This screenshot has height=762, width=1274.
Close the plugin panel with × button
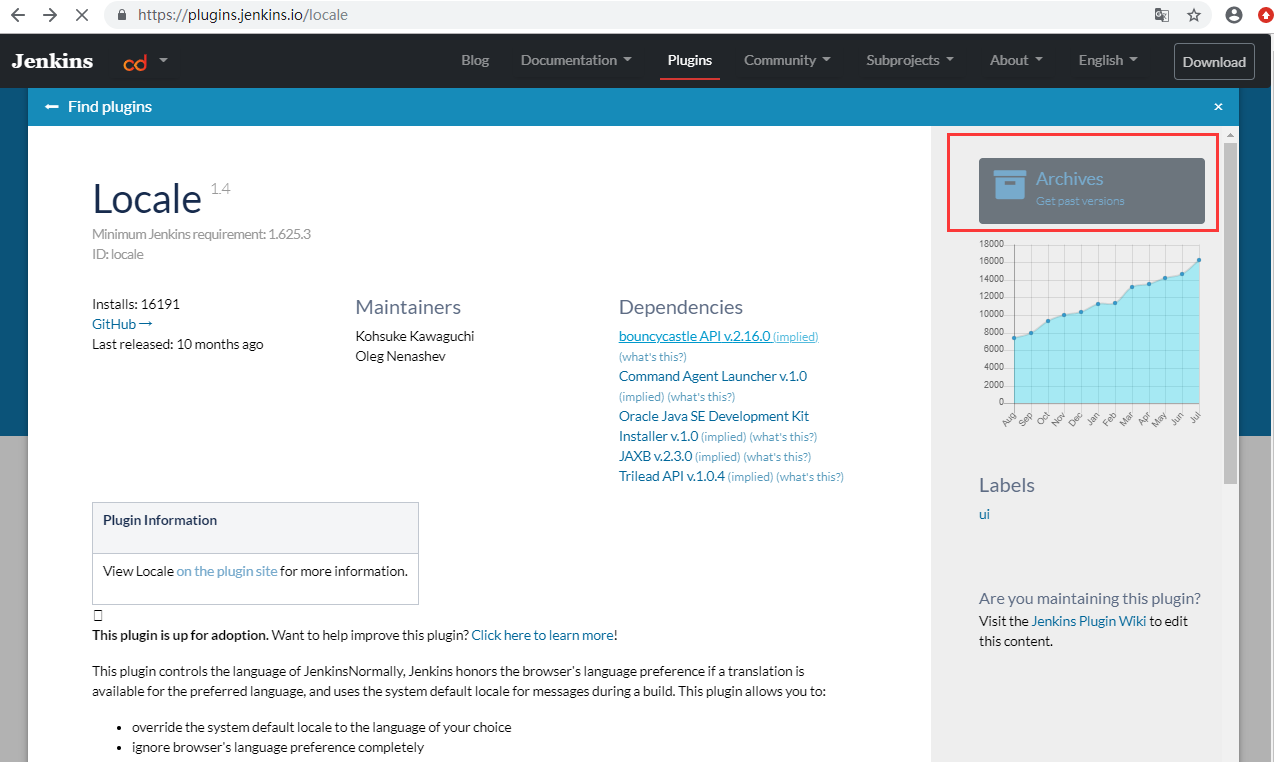1218,106
